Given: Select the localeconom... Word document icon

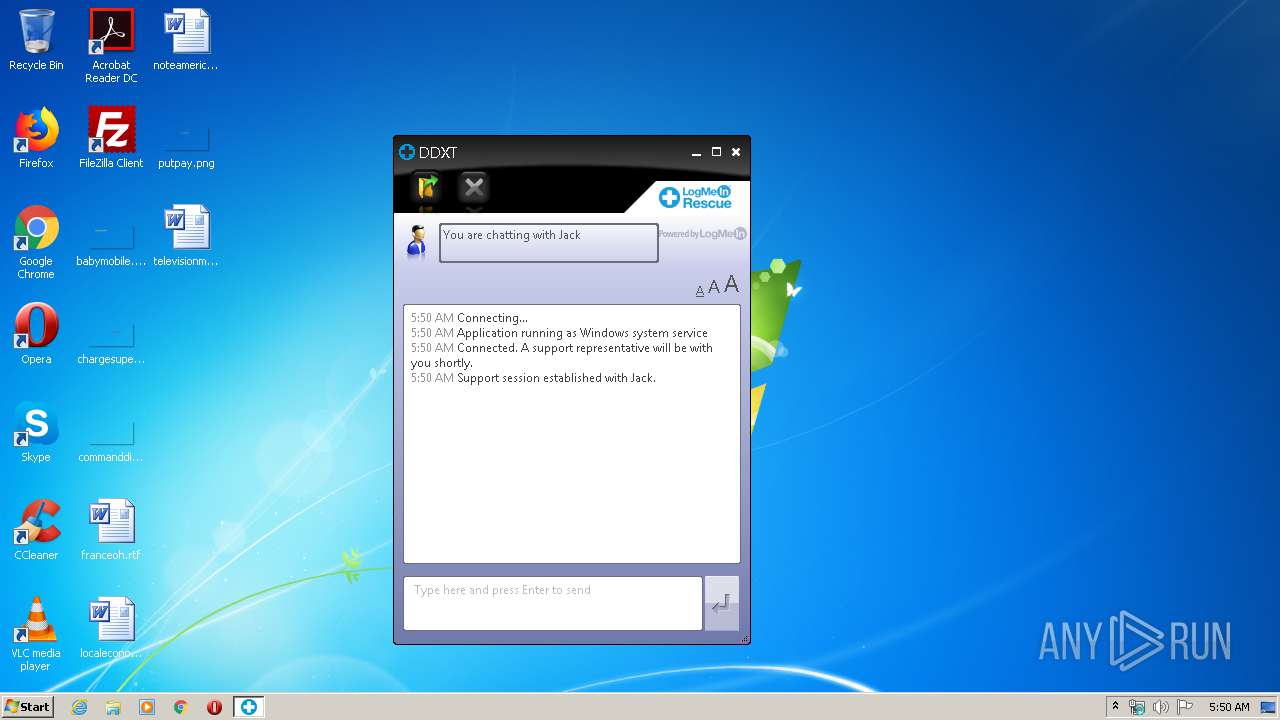Looking at the screenshot, I should pos(111,628).
